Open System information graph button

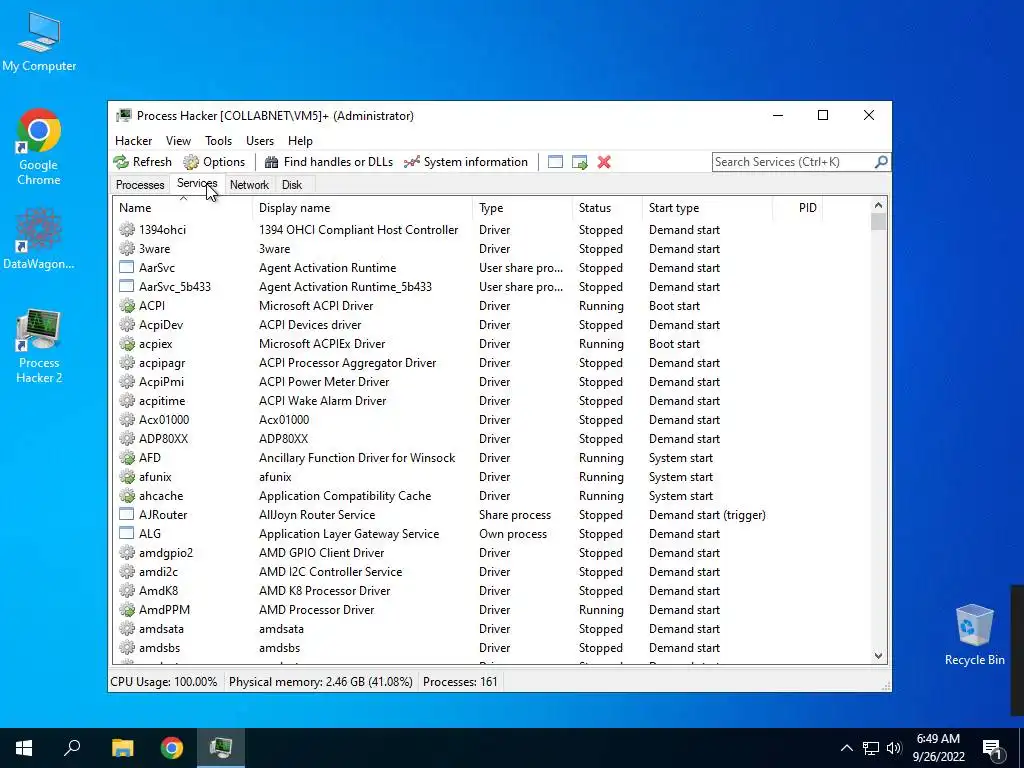click(465, 162)
